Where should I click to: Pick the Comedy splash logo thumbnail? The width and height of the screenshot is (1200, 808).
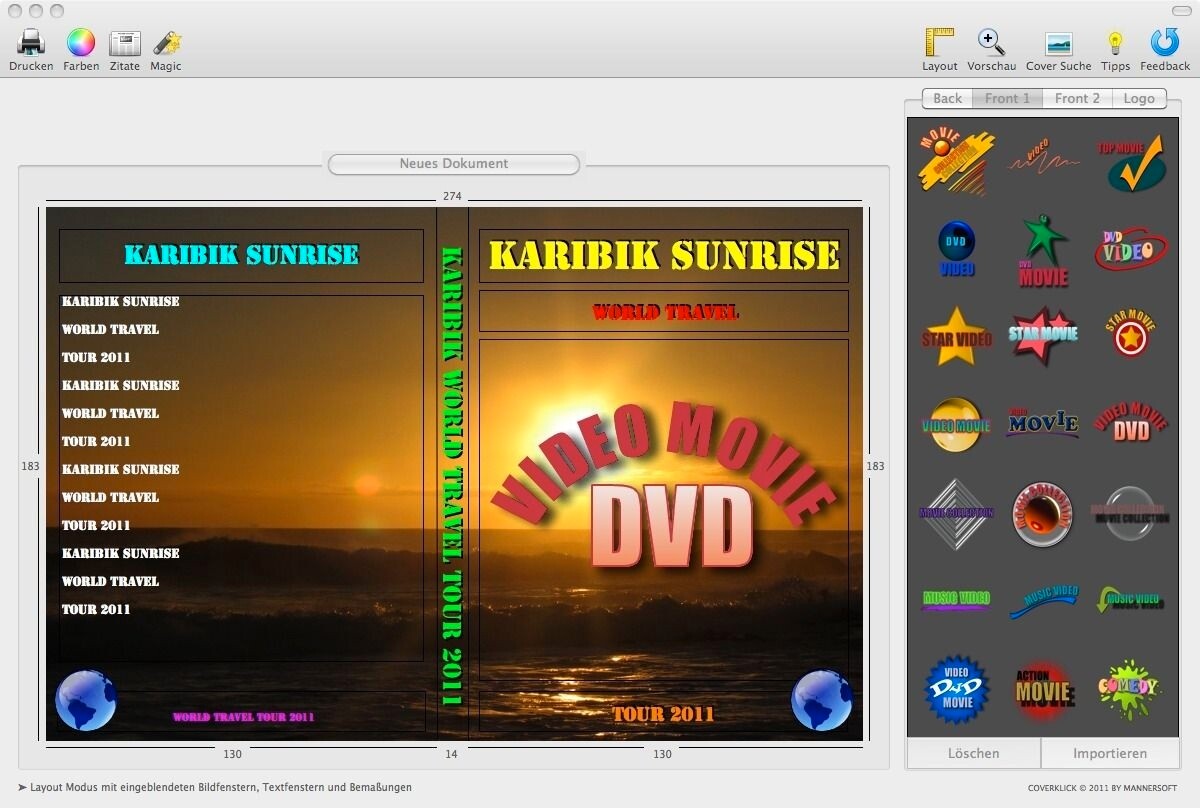(1128, 689)
